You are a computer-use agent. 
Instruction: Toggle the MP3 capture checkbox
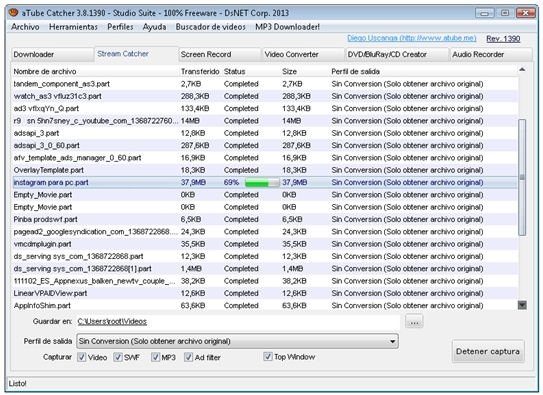(x=155, y=357)
